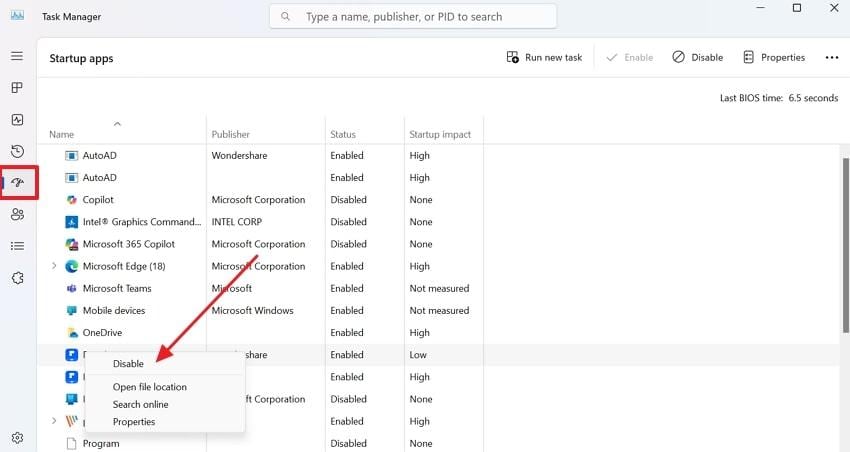Click the Microsoft Windows publisher cell
The height and width of the screenshot is (452, 850).
(x=252, y=311)
